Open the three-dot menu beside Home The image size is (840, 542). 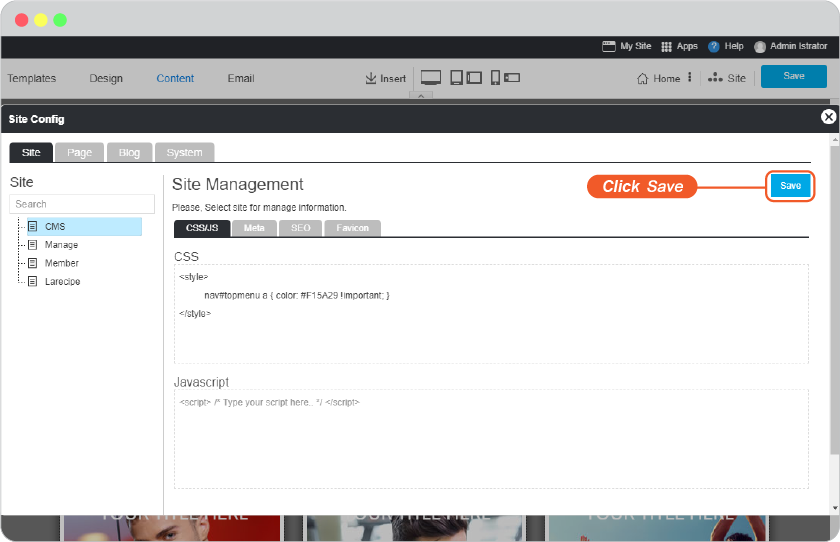click(689, 77)
